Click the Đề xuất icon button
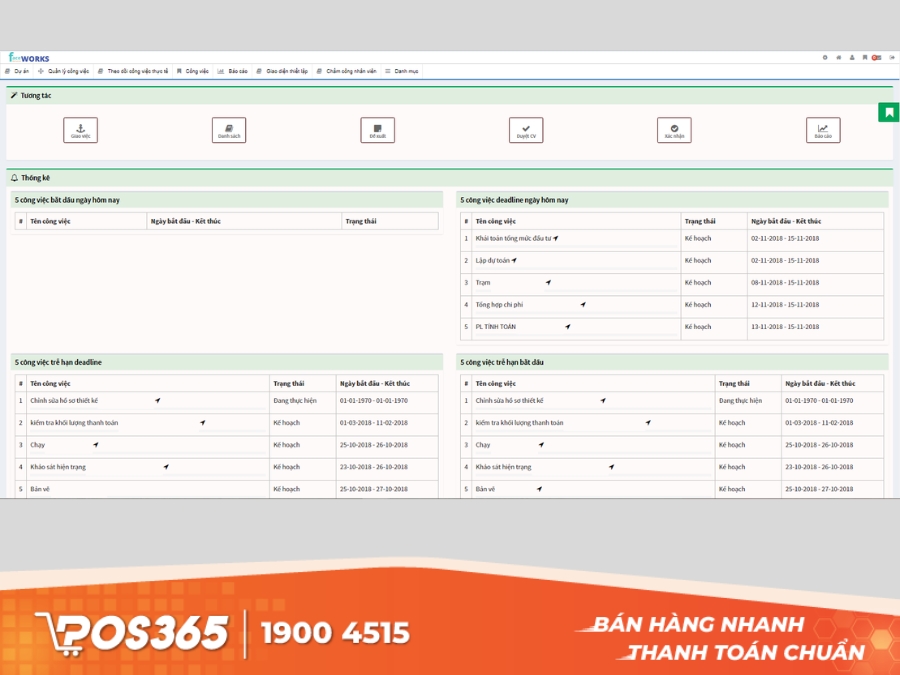 (x=377, y=130)
